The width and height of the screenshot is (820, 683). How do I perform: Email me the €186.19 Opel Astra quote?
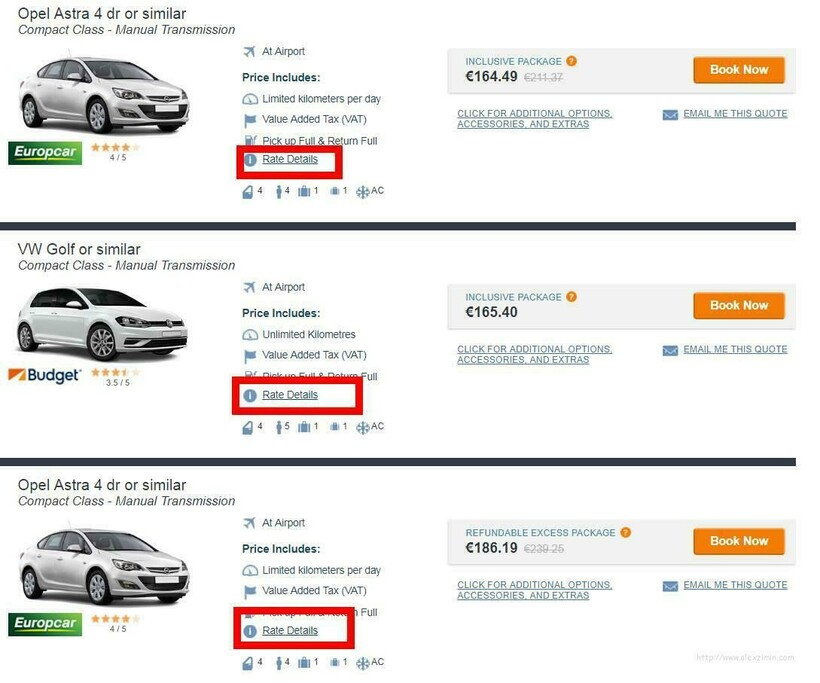coord(735,585)
